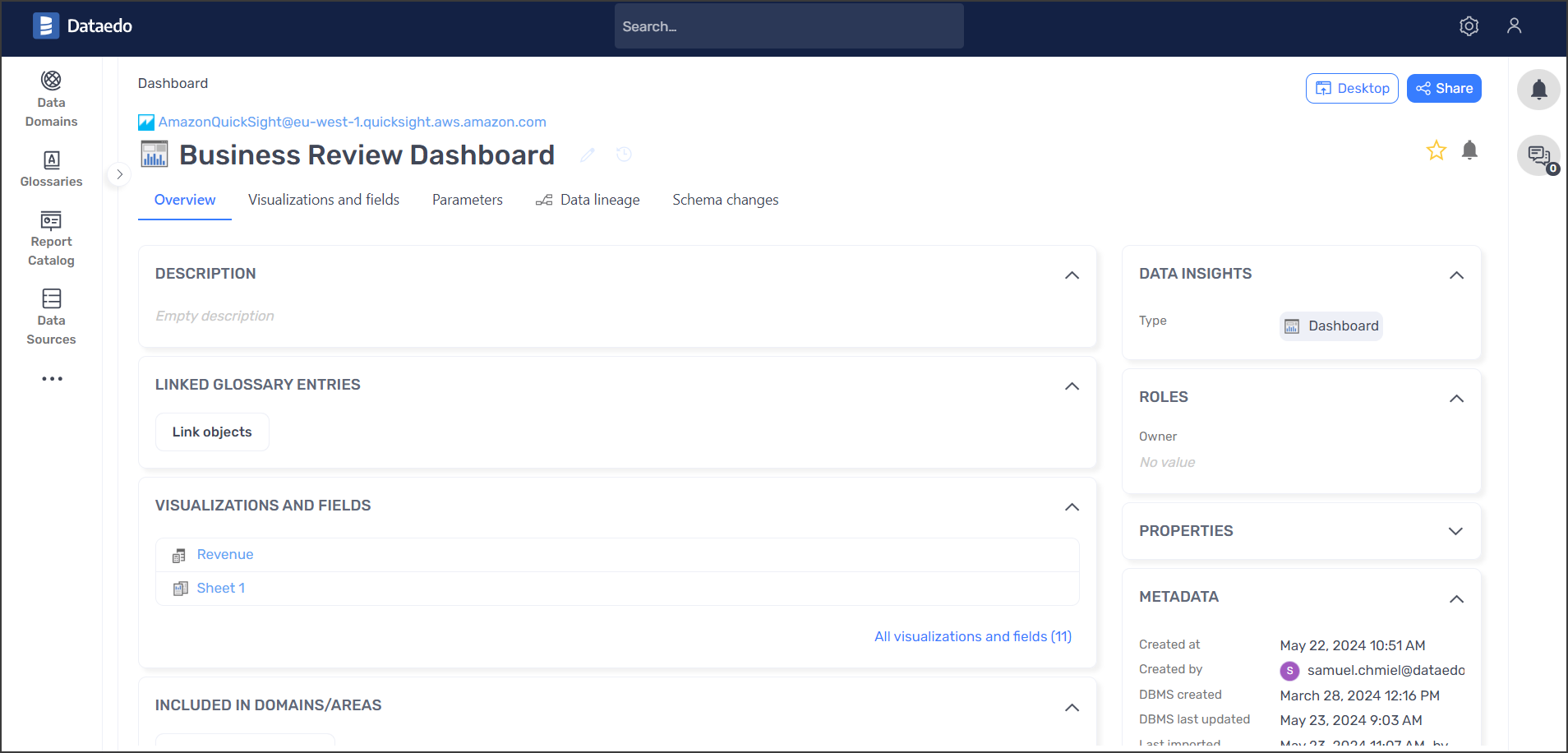Collapse the Linked Glossary Entries section
1568x753 pixels.
coord(1072,386)
